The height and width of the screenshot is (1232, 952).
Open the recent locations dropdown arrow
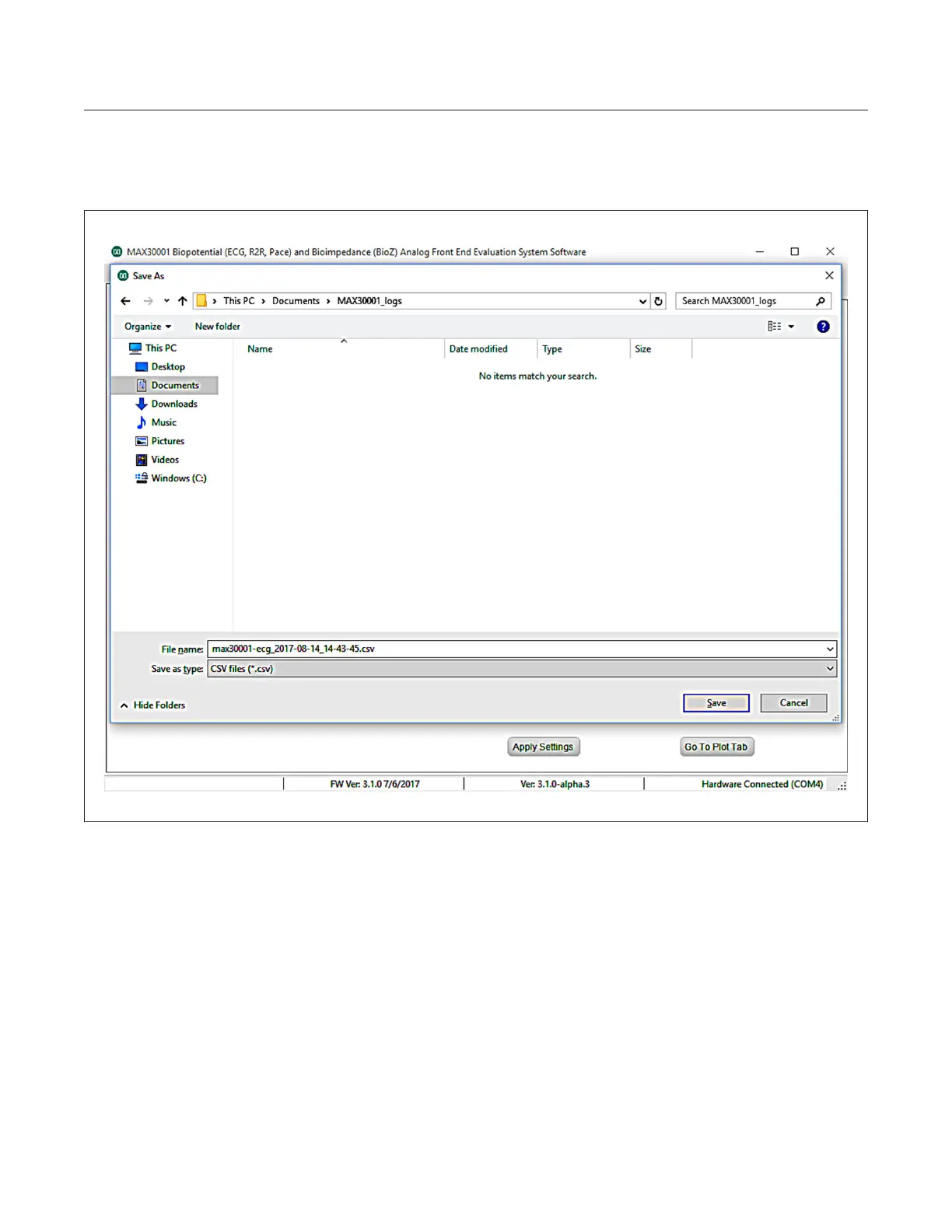166,301
